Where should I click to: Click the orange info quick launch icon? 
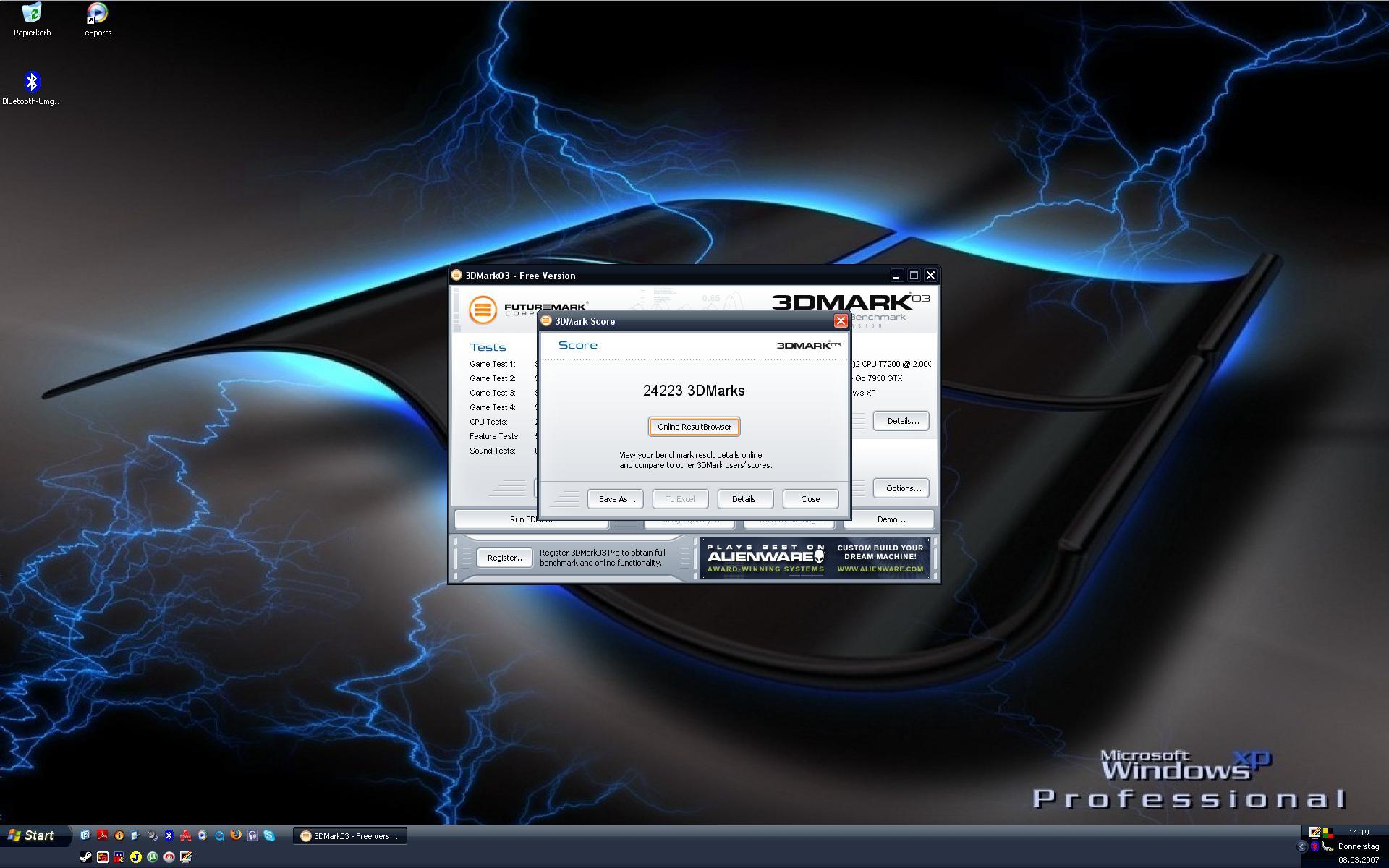click(x=119, y=835)
